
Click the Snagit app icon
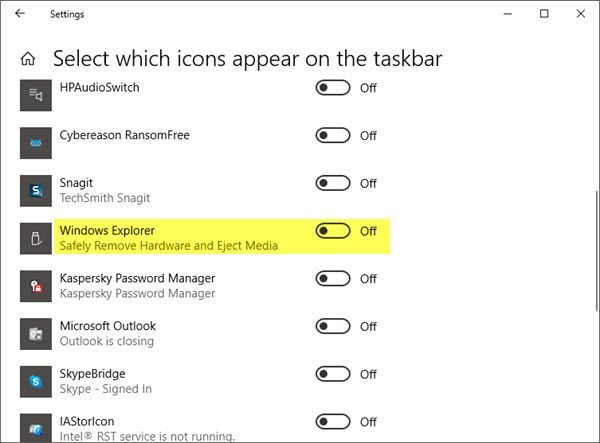(x=37, y=191)
